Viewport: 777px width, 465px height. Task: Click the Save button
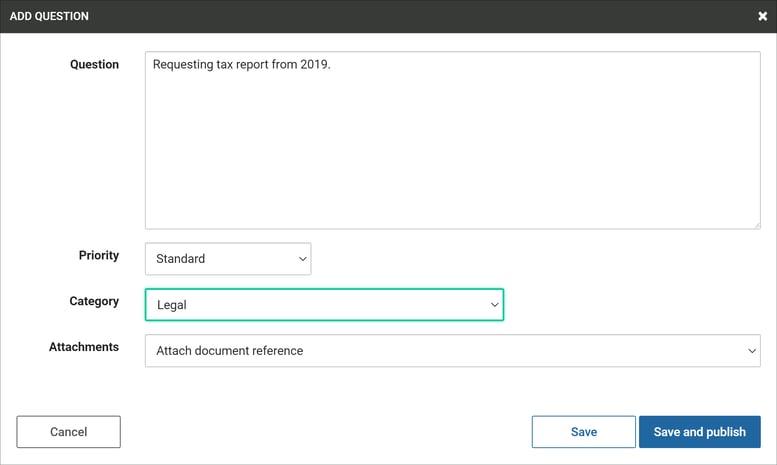coord(583,432)
